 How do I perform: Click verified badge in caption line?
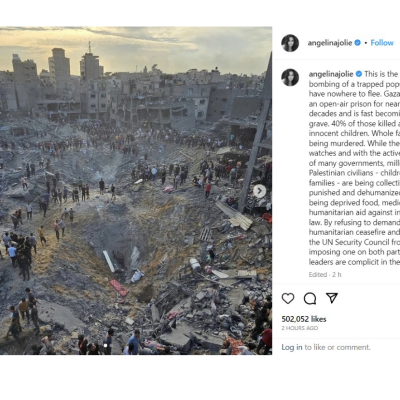tap(359, 74)
